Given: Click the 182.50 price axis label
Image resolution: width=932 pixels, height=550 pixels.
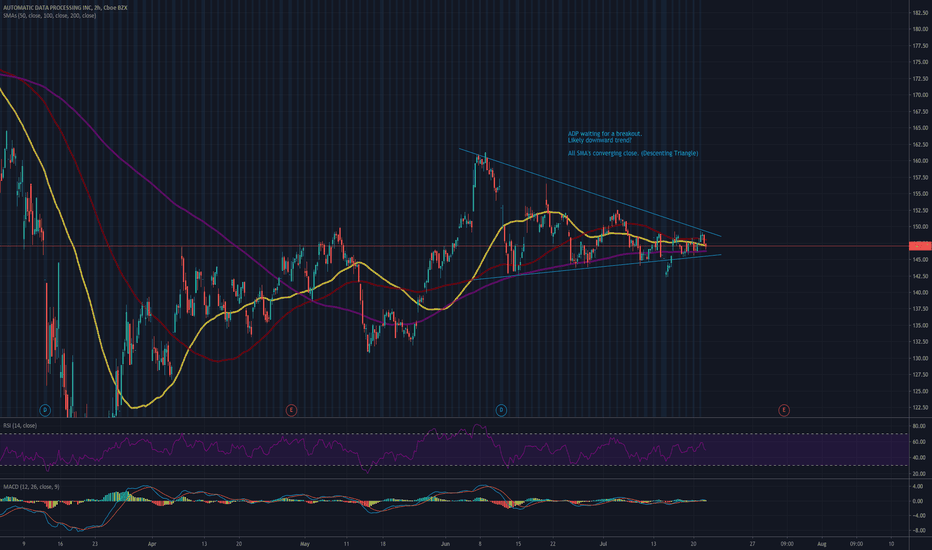Looking at the screenshot, I should pos(920,12).
